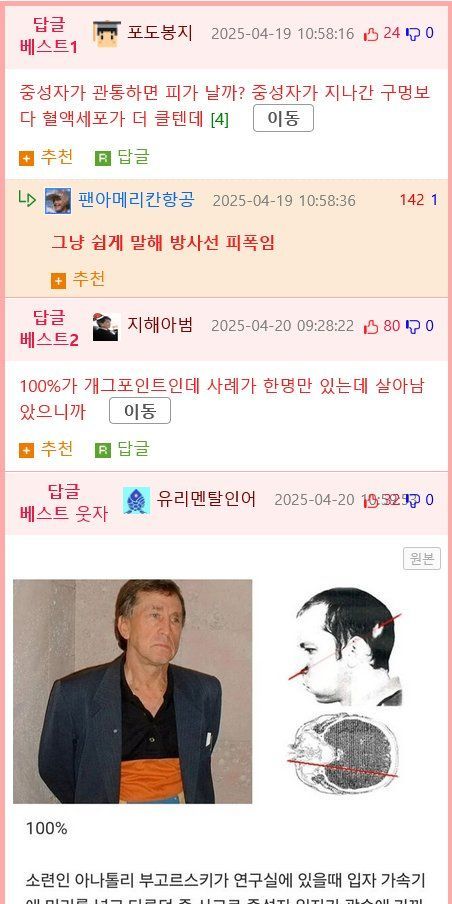Open the 팬아메리칸항공 username link
Viewport: 452px width, 904px height.
tap(137, 200)
